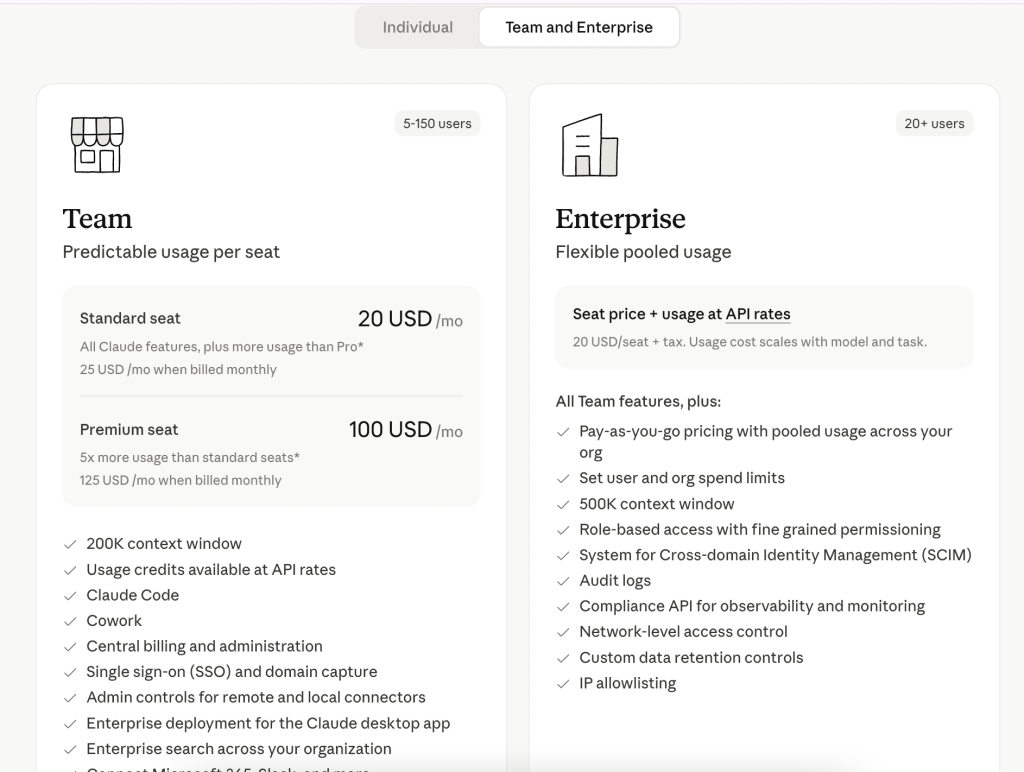Image resolution: width=1024 pixels, height=772 pixels.
Task: Click the 100 USD /mo price
Action: [x=406, y=430]
